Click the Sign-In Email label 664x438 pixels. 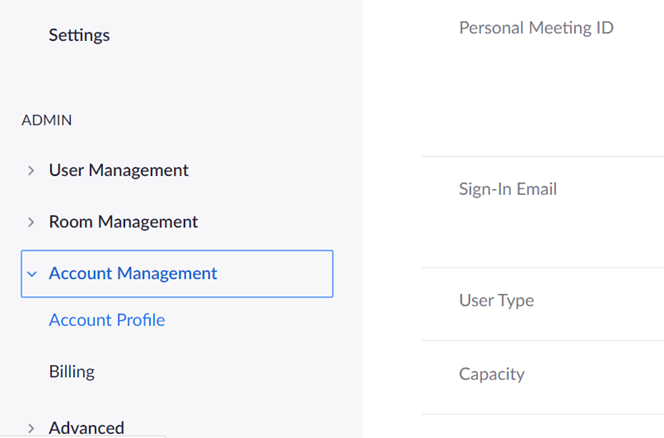508,189
